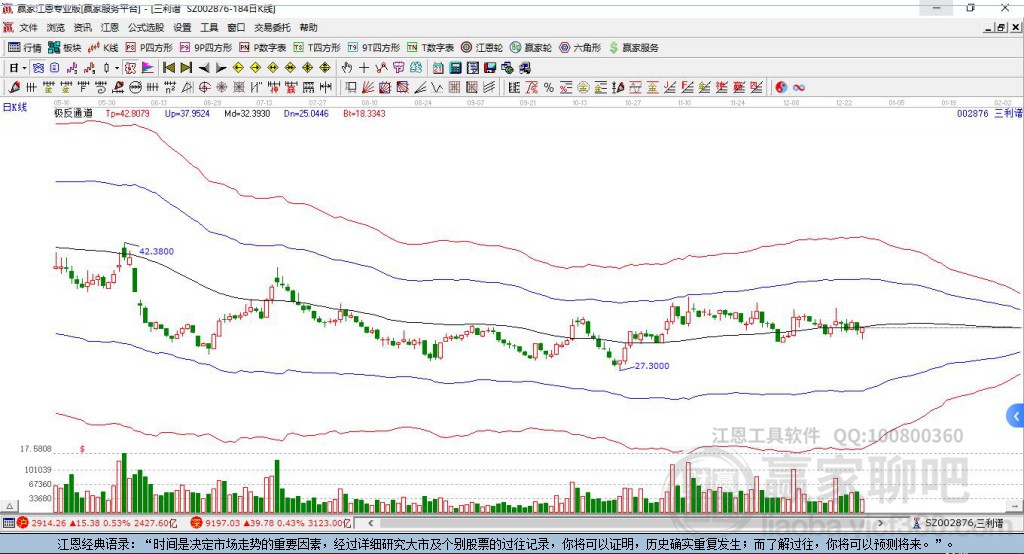
Task: Open the 交易委托 menu
Action: click(x=272, y=27)
